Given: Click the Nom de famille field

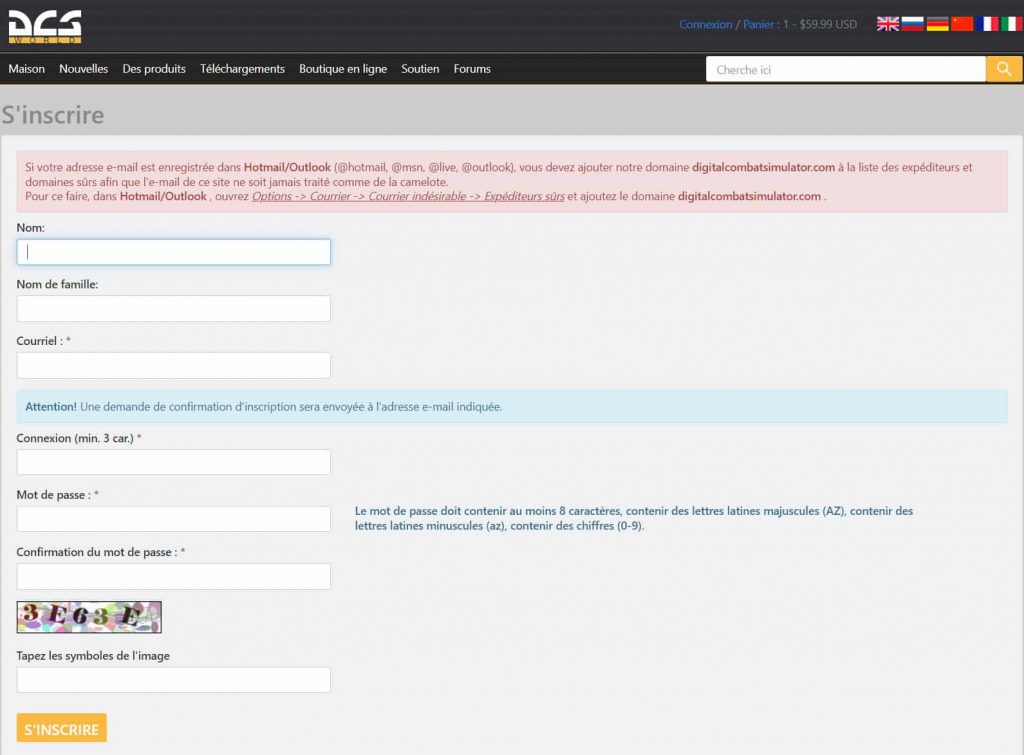Looking at the screenshot, I should coord(174,308).
